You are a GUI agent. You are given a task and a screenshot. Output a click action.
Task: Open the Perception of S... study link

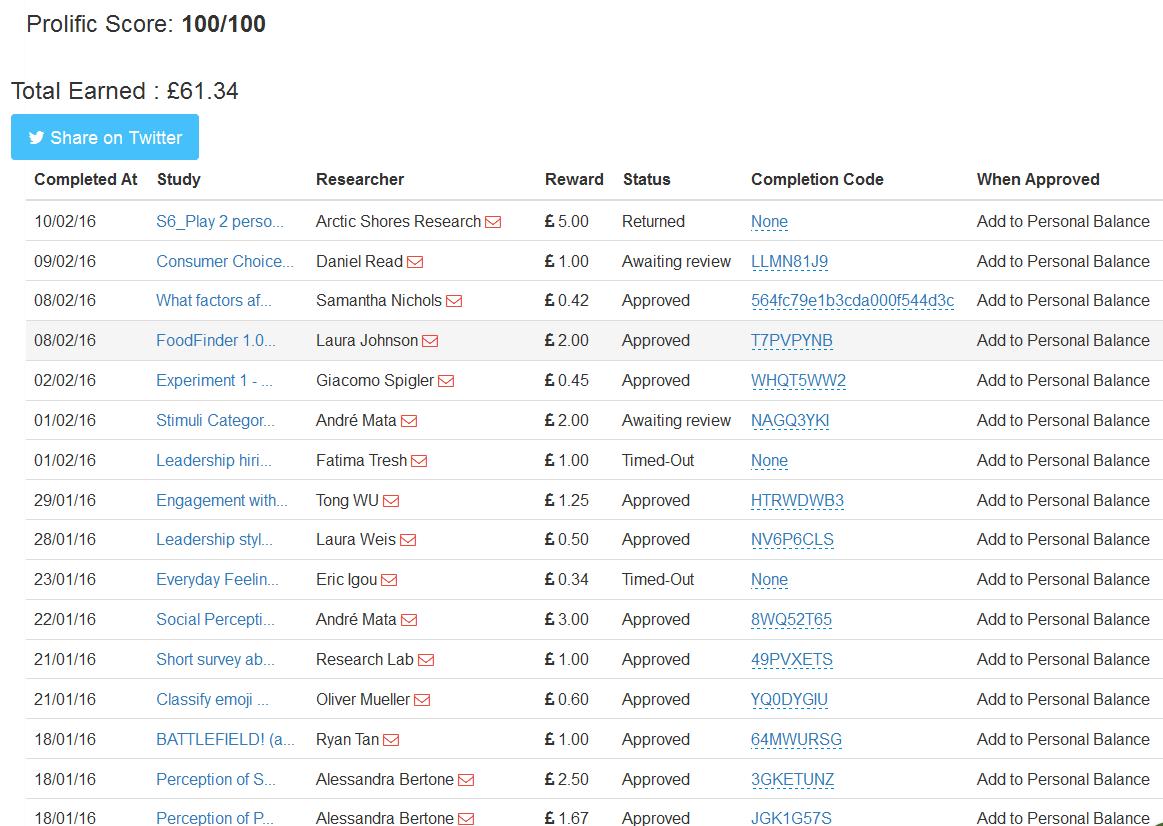pyautogui.click(x=216, y=780)
